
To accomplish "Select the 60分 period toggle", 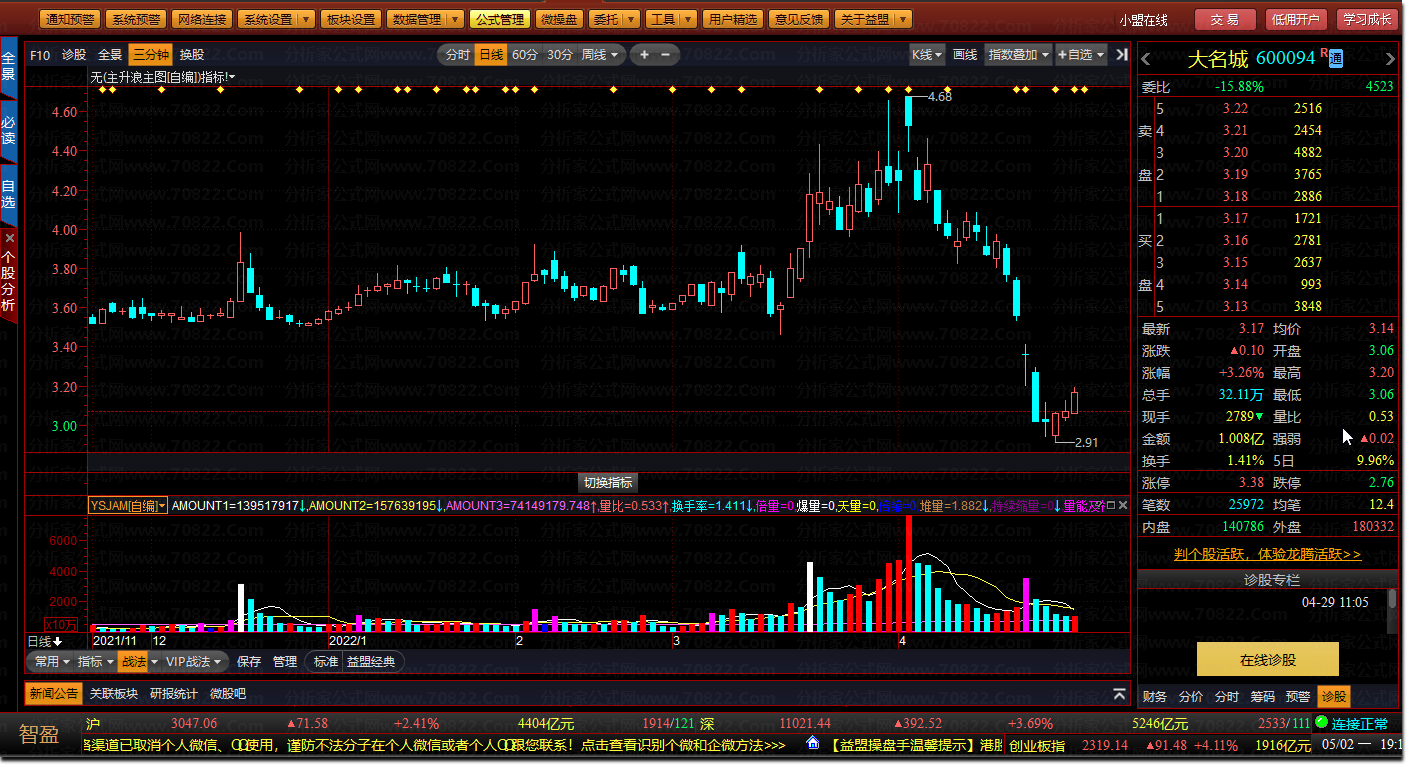I will 525,55.
